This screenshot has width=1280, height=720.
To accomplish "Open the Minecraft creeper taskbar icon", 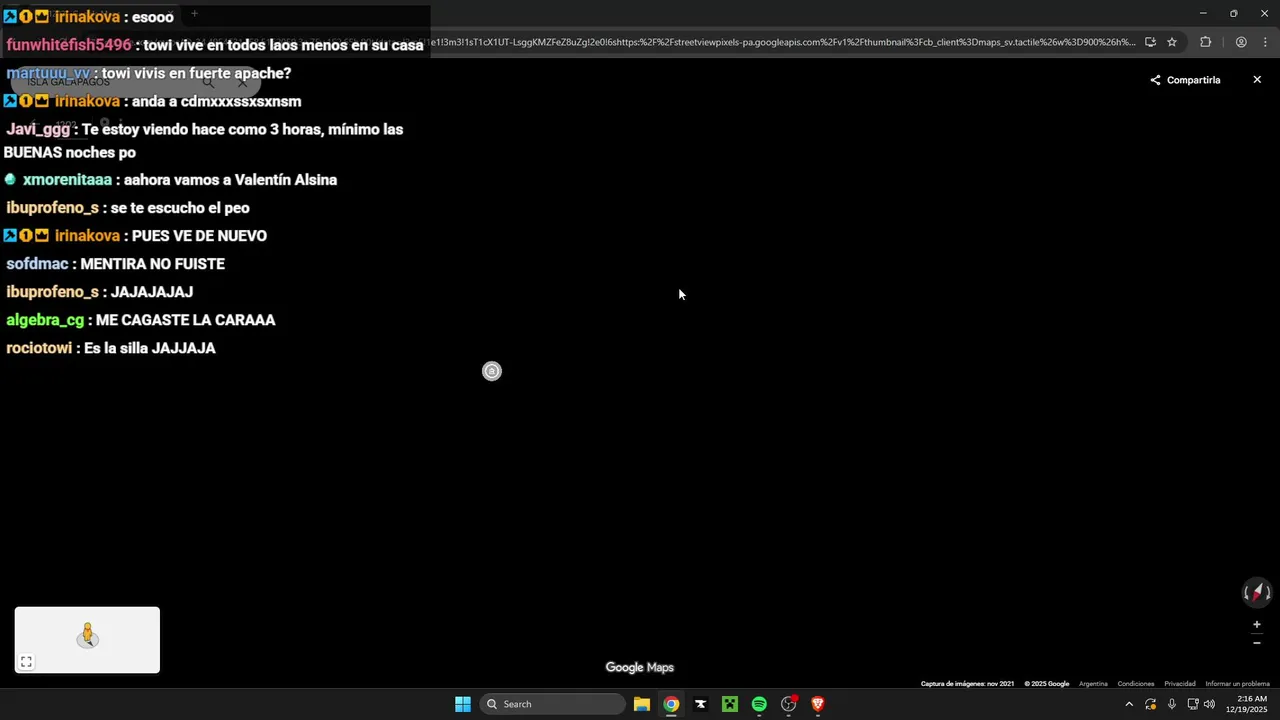I will coord(730,704).
